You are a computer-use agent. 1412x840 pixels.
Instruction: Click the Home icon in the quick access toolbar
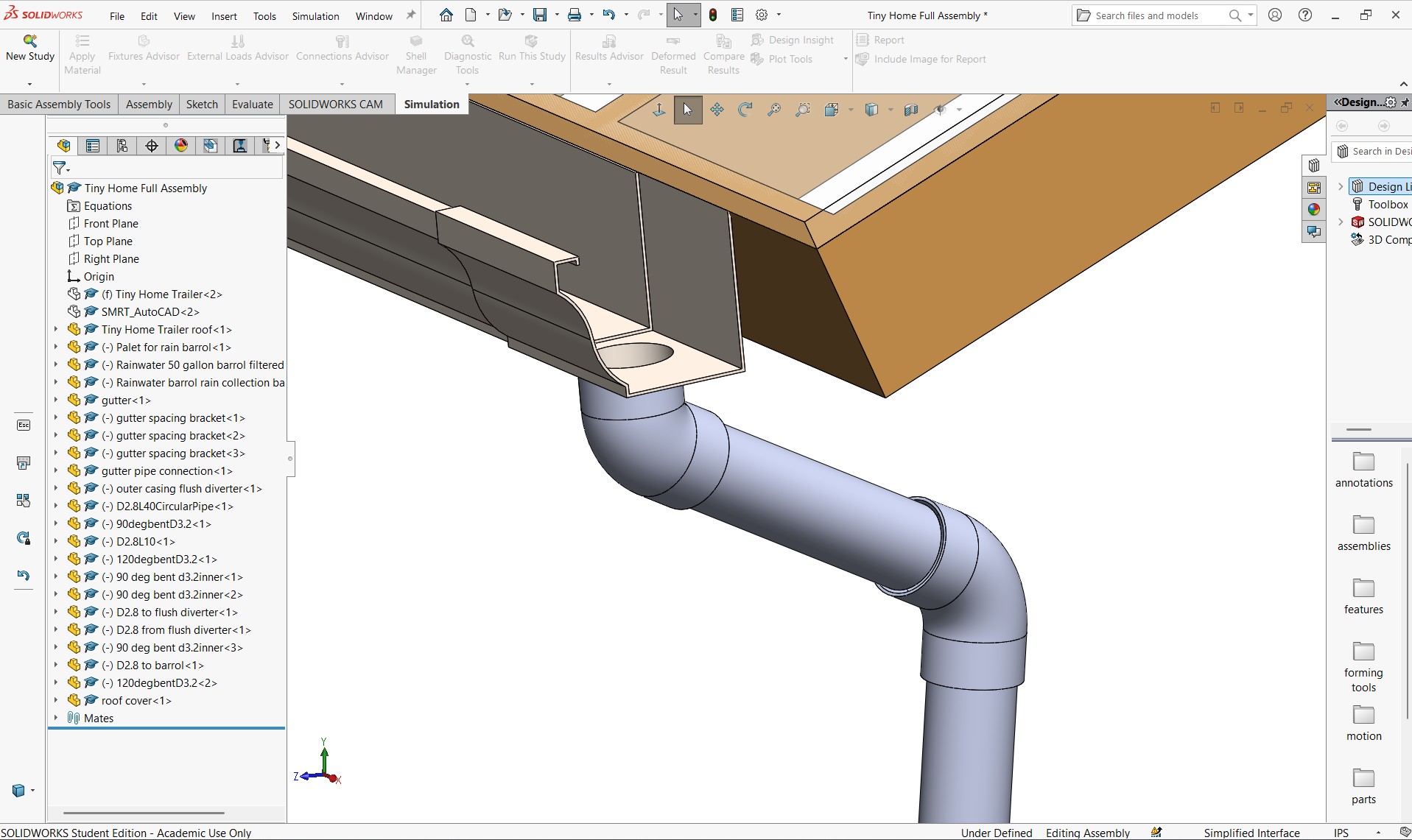pos(446,15)
